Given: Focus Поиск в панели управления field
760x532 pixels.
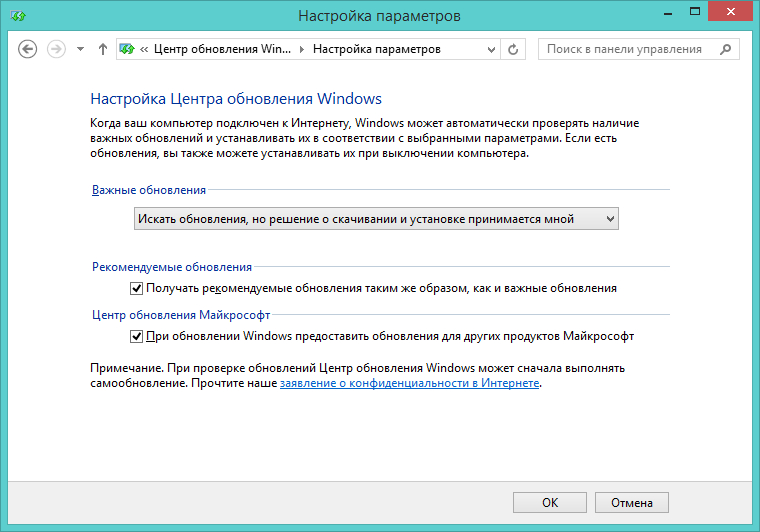Looking at the screenshot, I should point(638,49).
